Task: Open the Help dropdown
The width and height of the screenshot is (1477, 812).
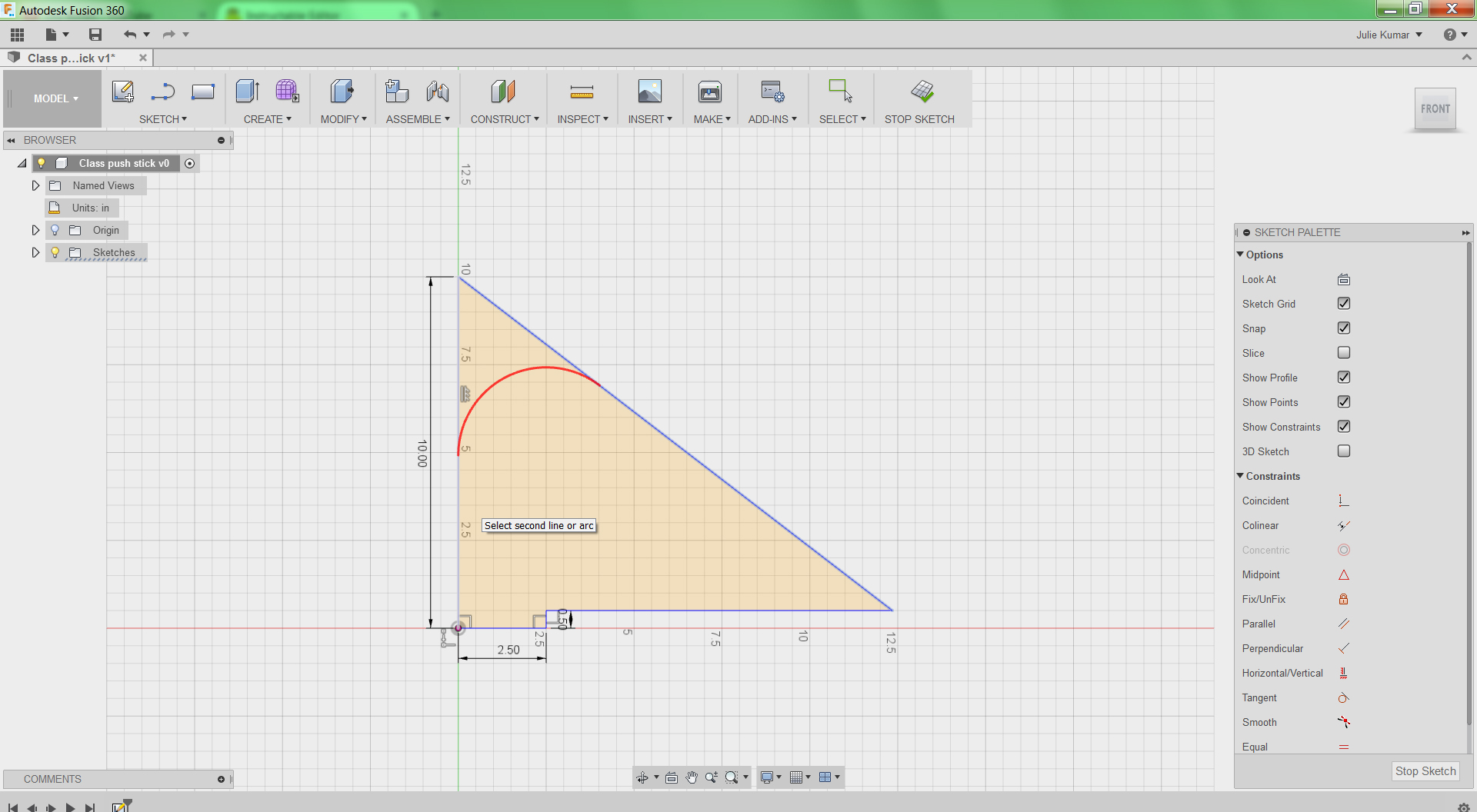Action: click(1455, 35)
